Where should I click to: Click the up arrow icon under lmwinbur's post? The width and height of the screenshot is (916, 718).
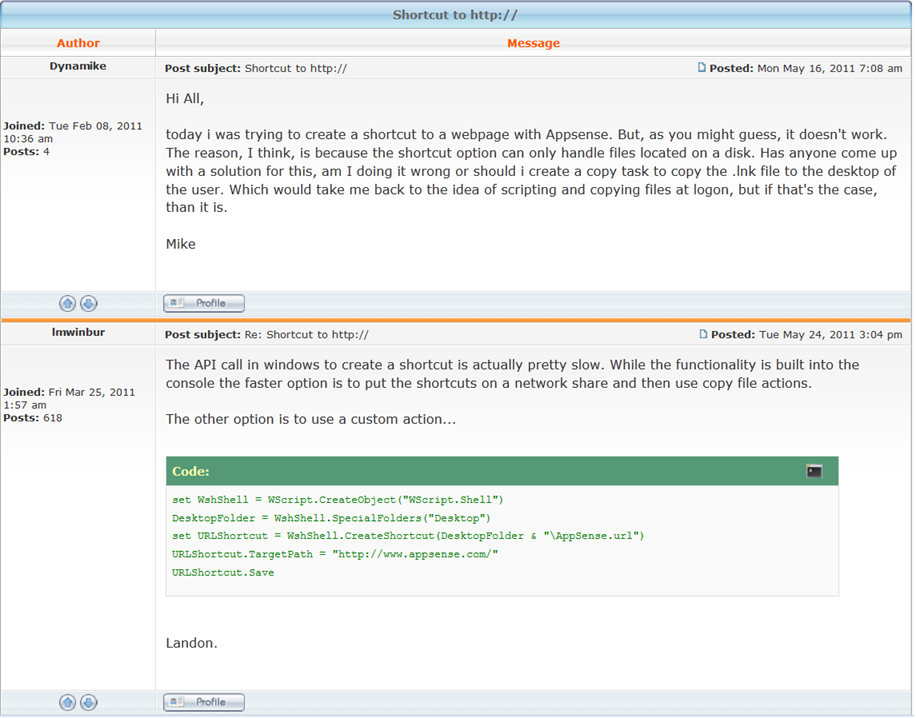pos(68,702)
